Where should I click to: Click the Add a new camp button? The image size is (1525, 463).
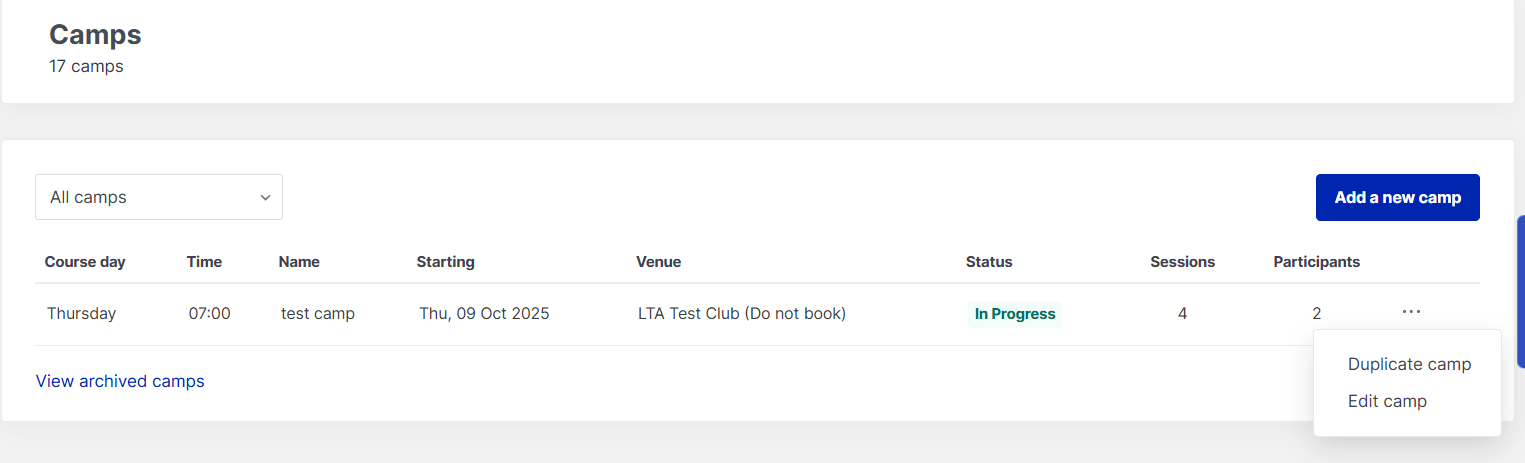pyautogui.click(x=1397, y=197)
